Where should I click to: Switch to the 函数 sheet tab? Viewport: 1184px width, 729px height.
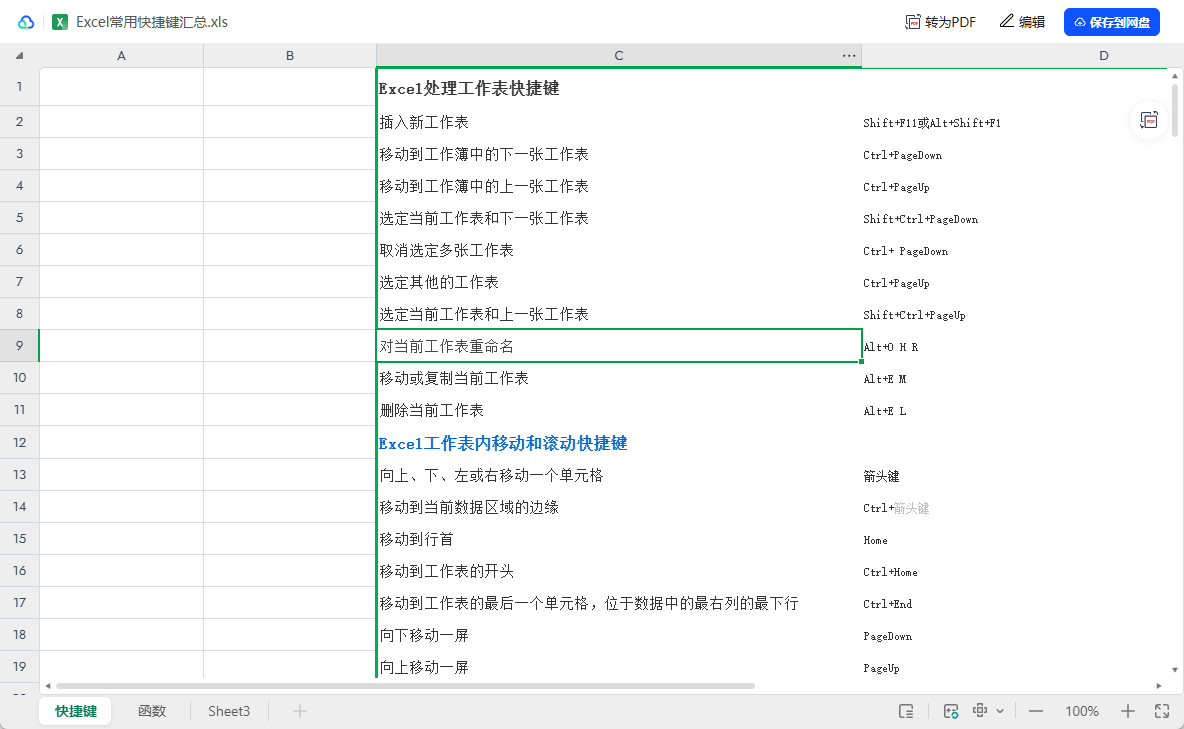(152, 711)
